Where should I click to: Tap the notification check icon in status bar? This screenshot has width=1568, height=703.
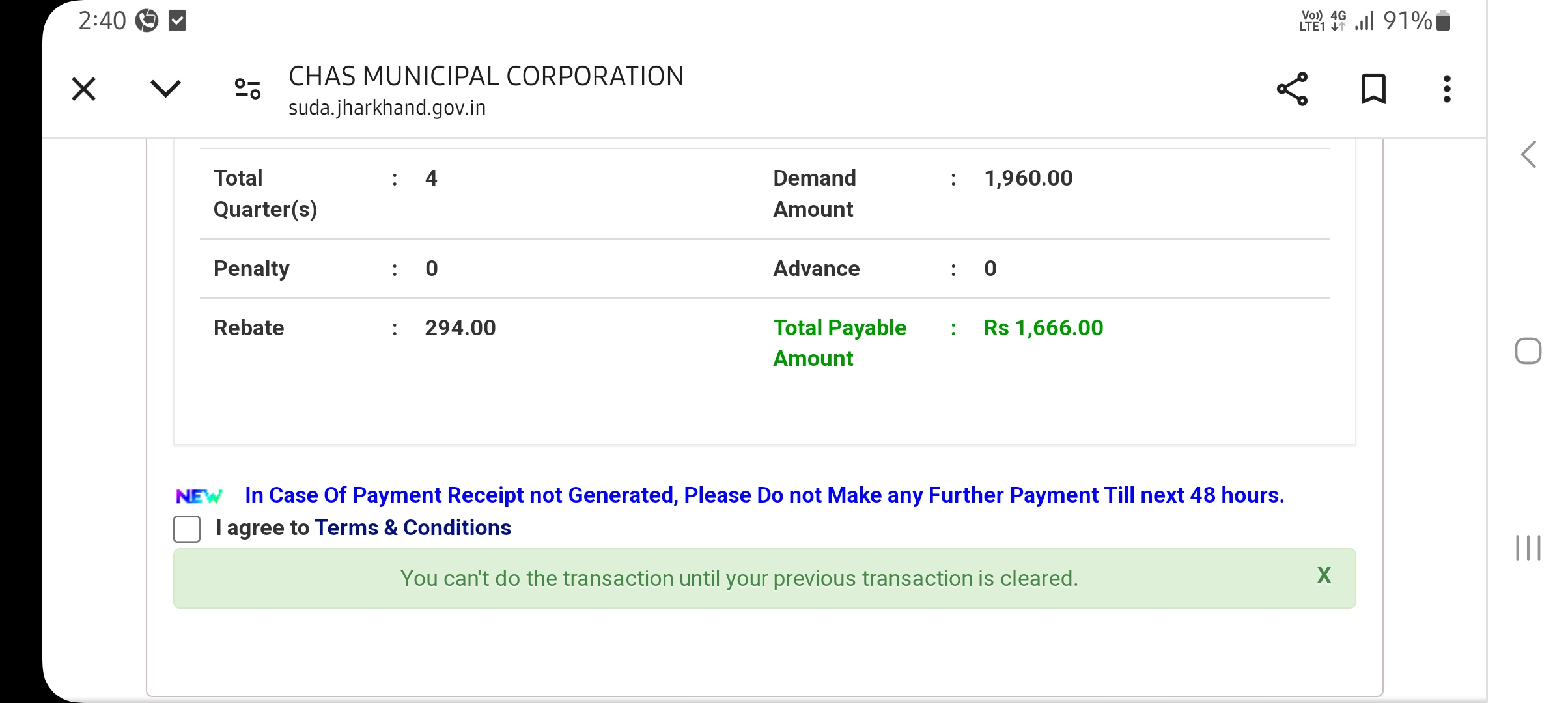[x=177, y=21]
